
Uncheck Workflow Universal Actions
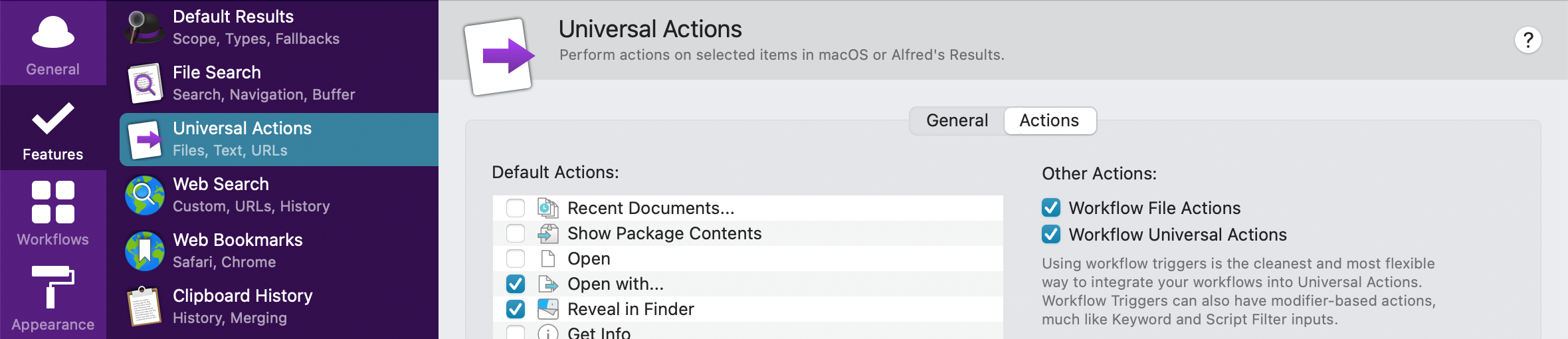point(1051,235)
